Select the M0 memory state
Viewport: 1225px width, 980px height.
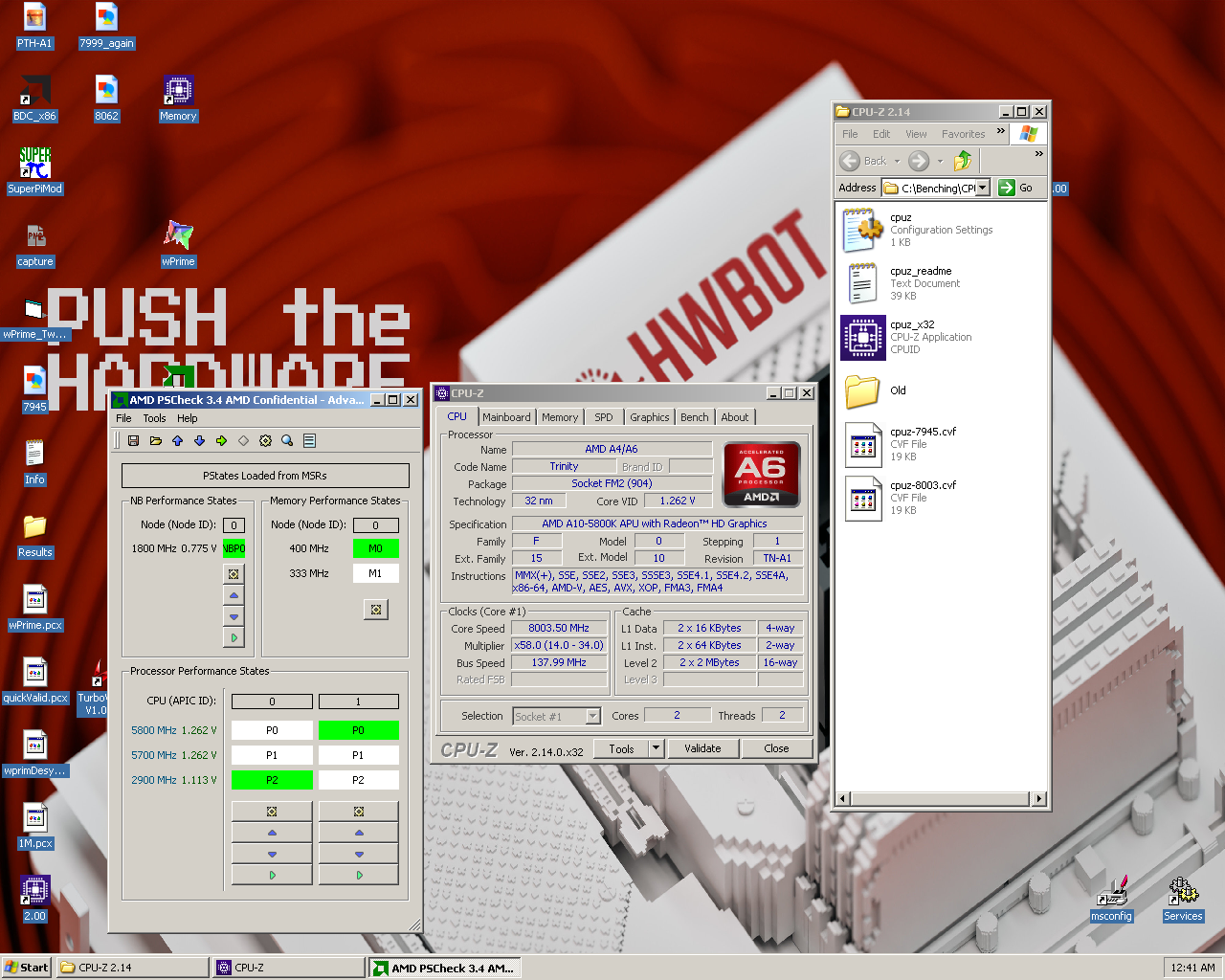click(x=376, y=548)
